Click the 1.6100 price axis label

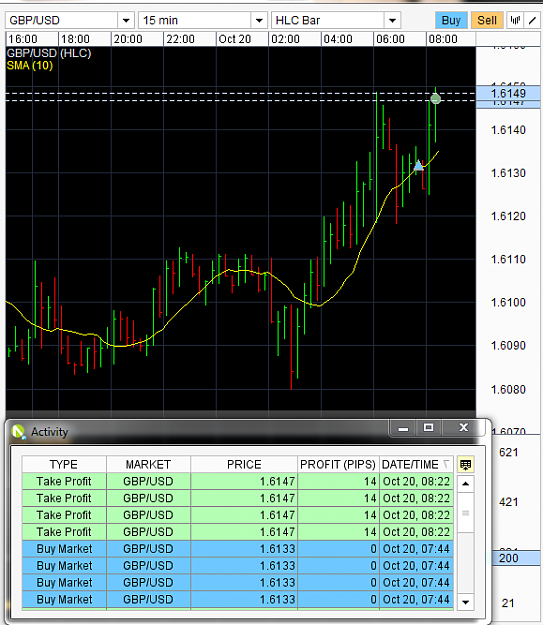(x=508, y=302)
